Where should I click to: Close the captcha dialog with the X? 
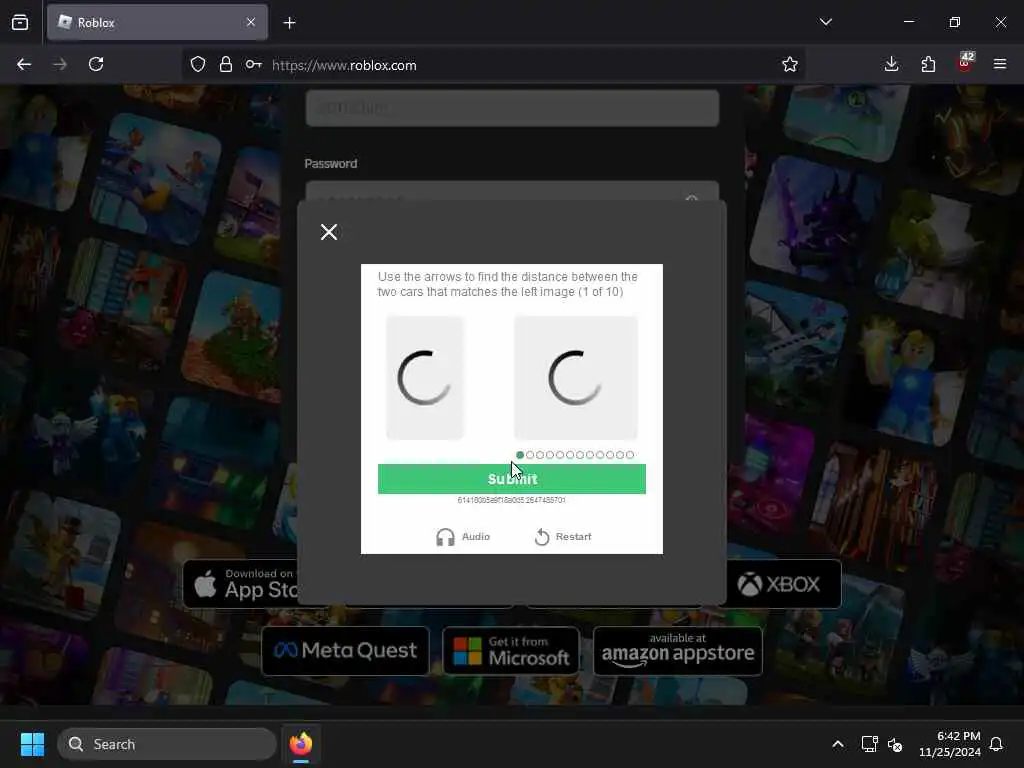tap(328, 232)
